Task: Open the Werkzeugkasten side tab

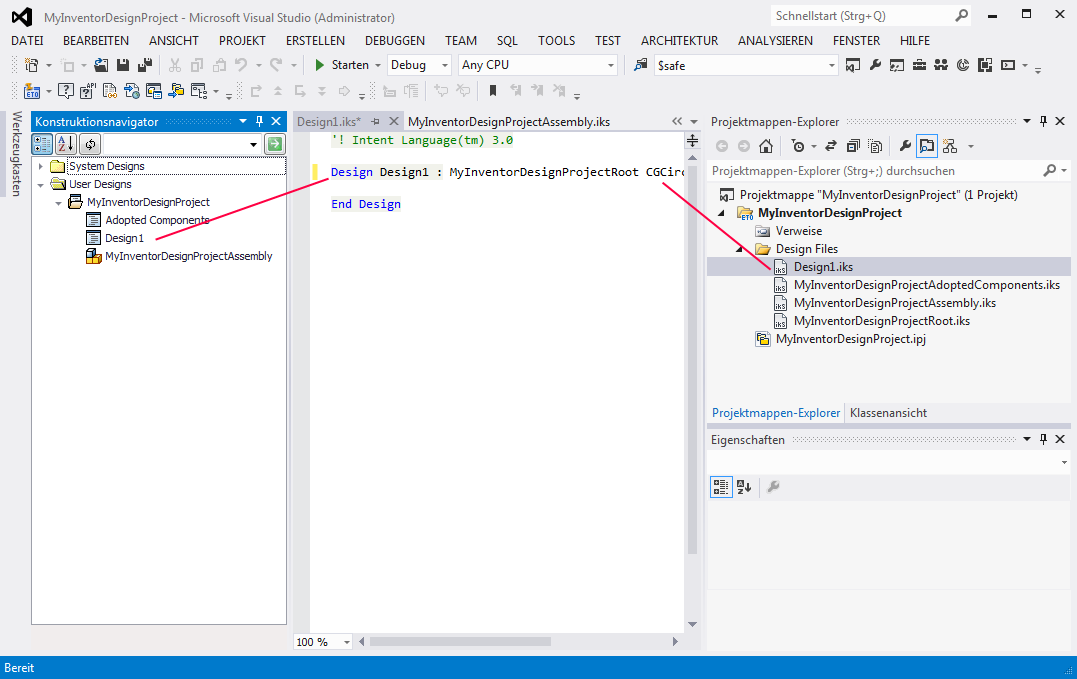Action: click(x=17, y=154)
